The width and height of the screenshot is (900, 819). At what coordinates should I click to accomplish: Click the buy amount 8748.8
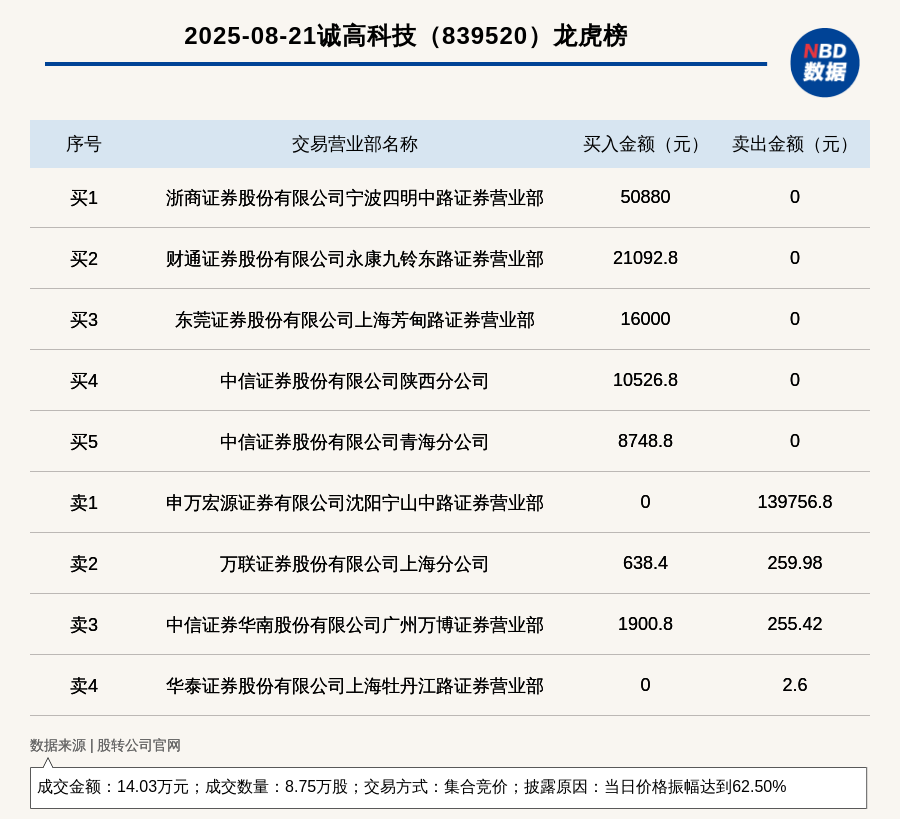(645, 441)
